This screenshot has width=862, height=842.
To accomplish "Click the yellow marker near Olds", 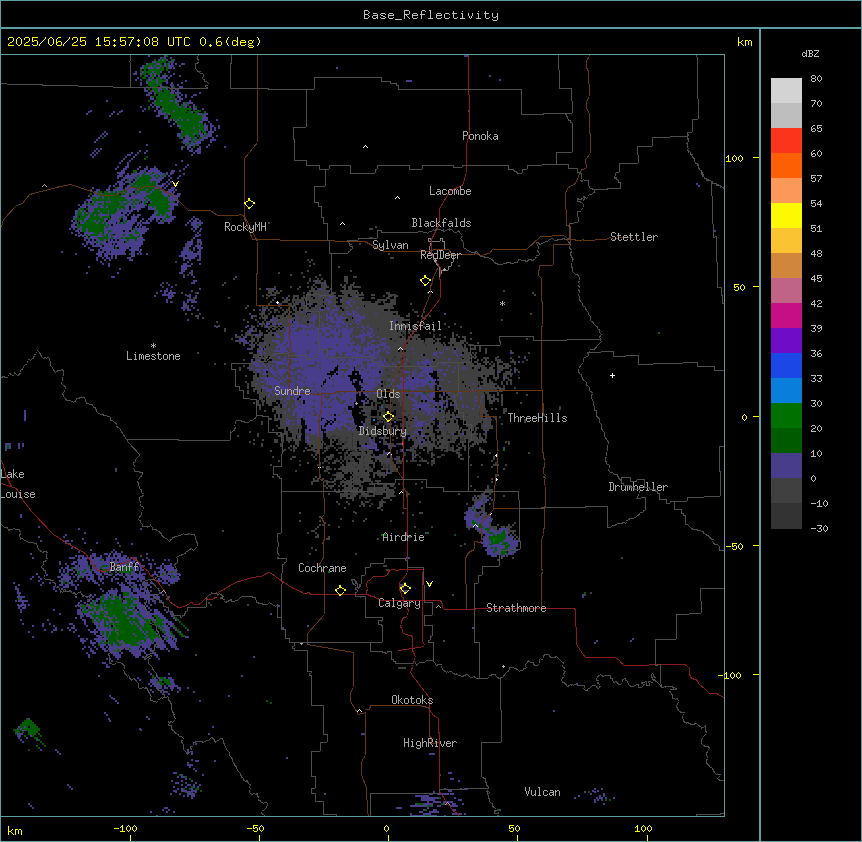I will pyautogui.click(x=388, y=417).
